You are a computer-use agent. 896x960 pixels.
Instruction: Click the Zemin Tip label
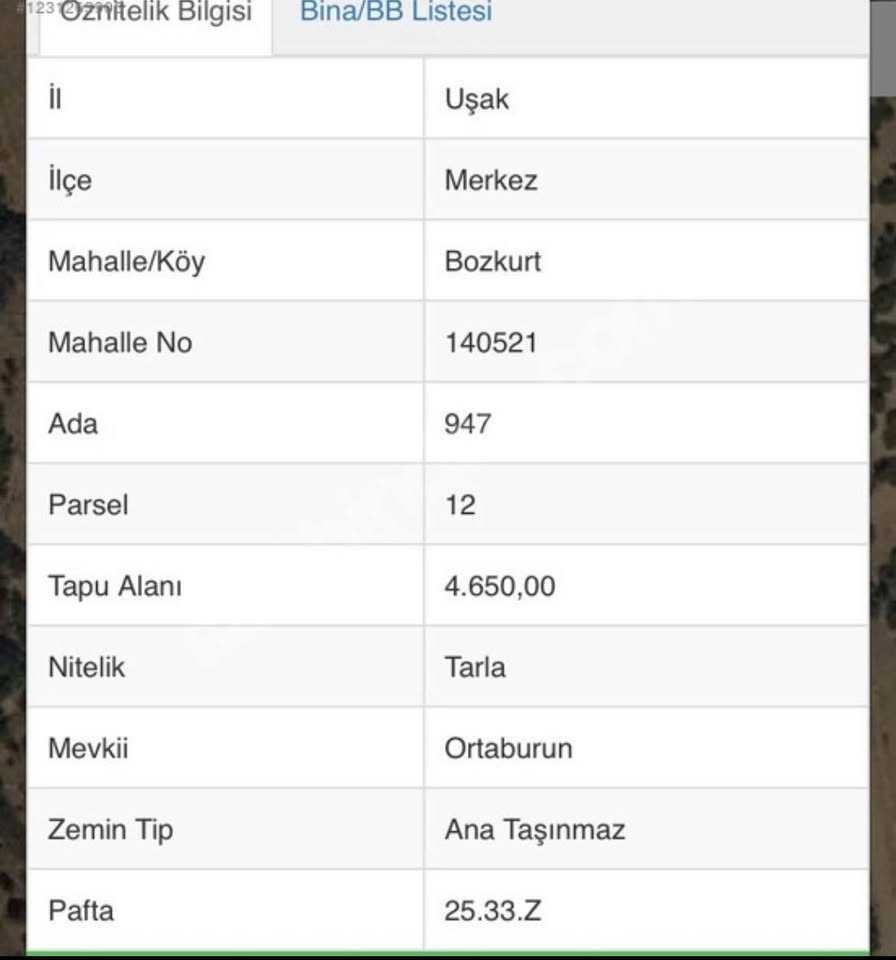110,829
